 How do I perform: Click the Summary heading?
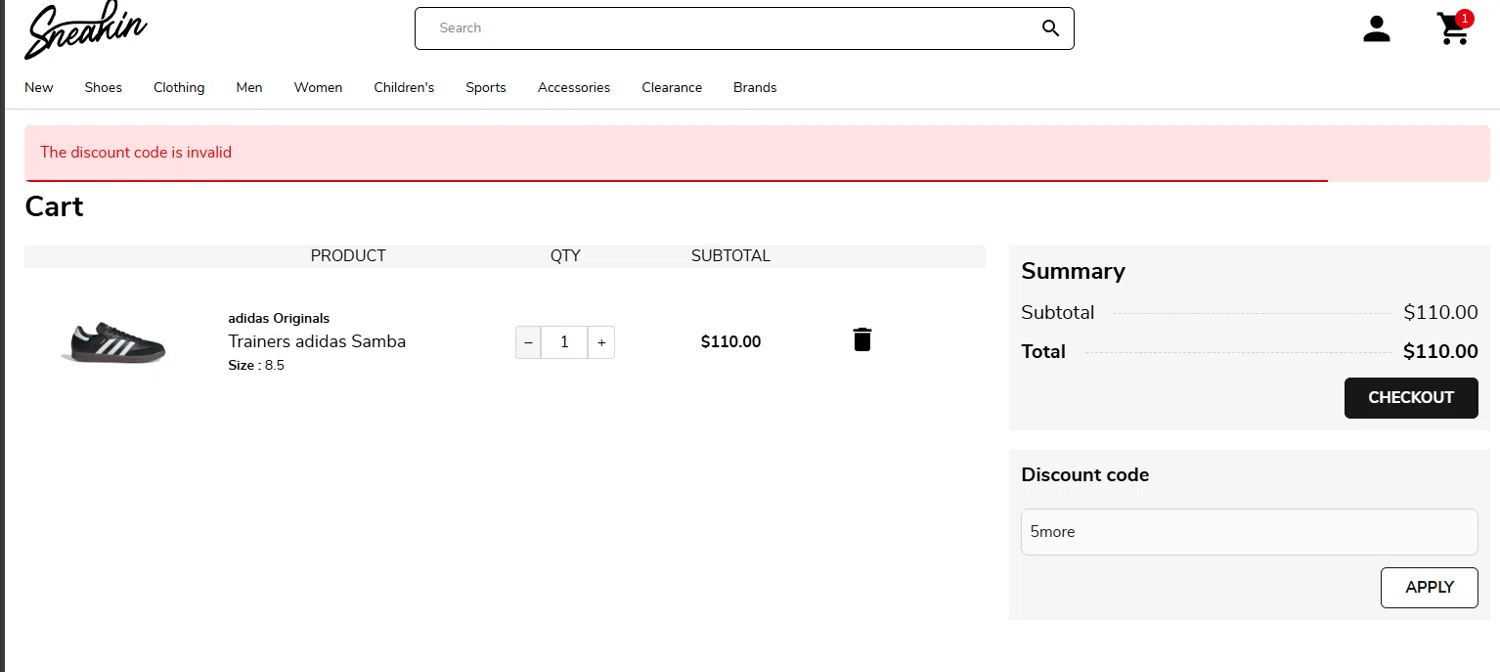1073,271
